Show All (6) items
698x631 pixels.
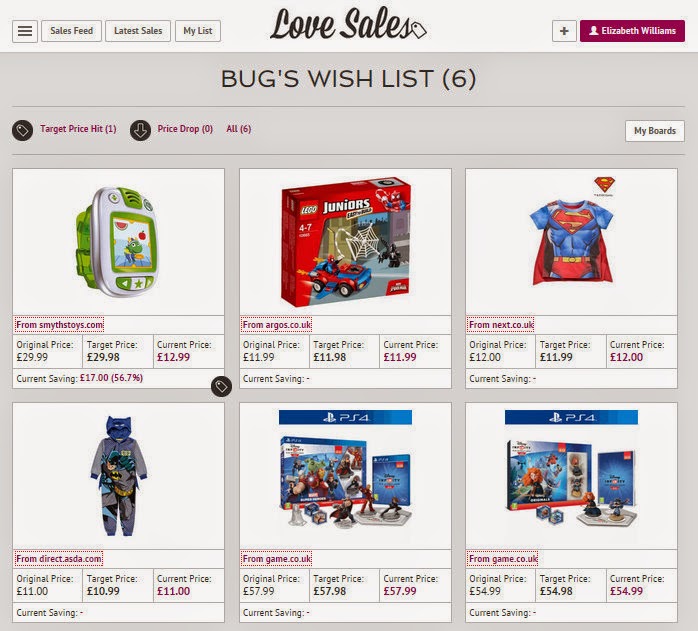click(239, 129)
